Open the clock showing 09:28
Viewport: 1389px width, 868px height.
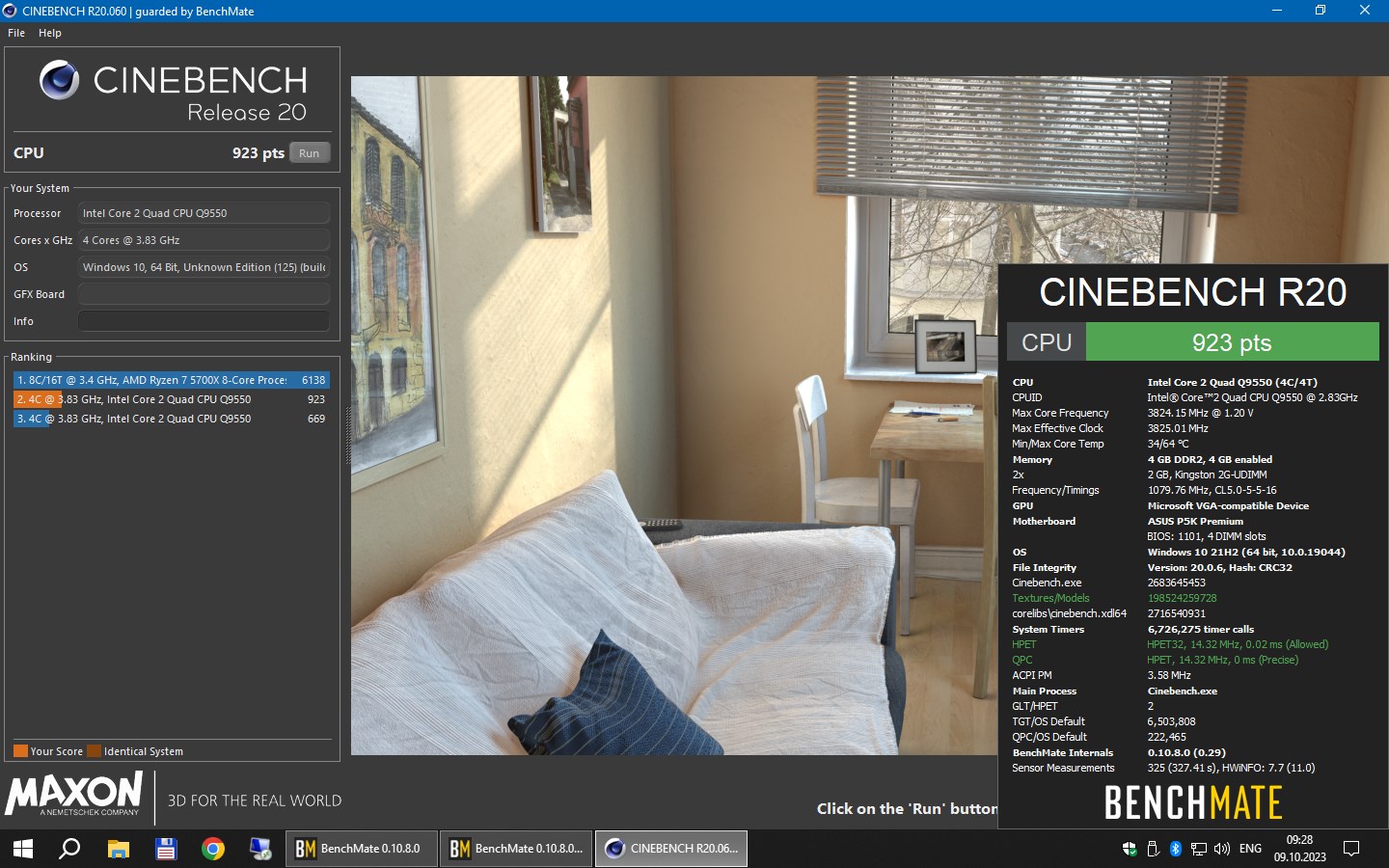(x=1299, y=849)
